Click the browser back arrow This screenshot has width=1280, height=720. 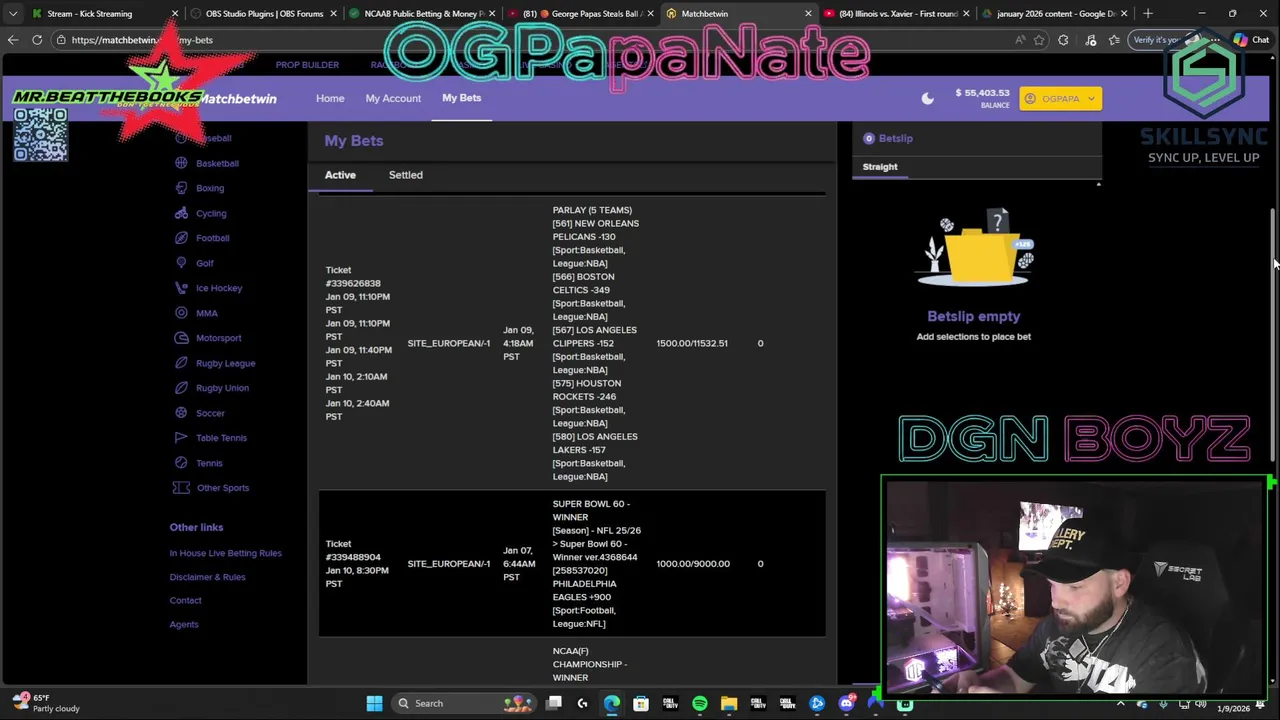[13, 40]
